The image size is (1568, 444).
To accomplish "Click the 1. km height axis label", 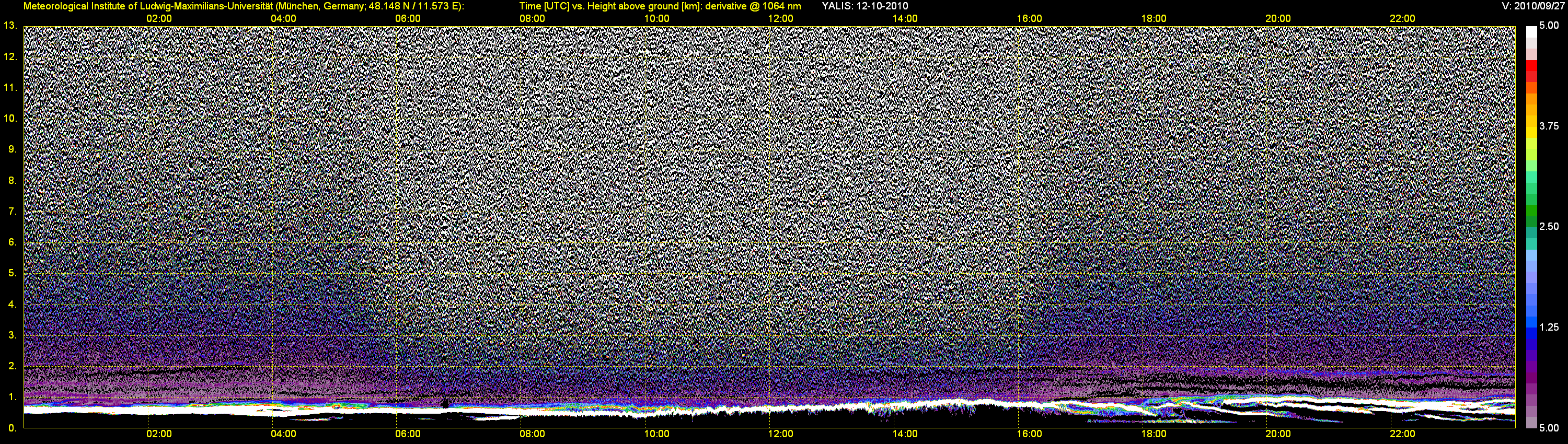I will (13, 397).
